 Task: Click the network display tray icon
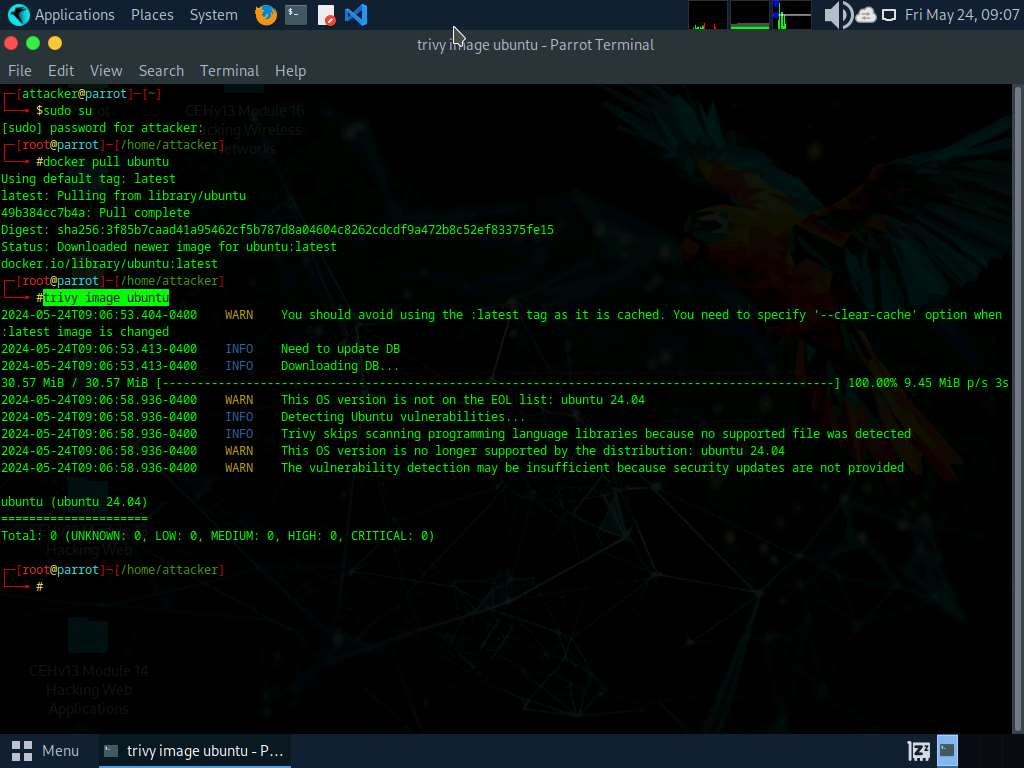pos(889,15)
